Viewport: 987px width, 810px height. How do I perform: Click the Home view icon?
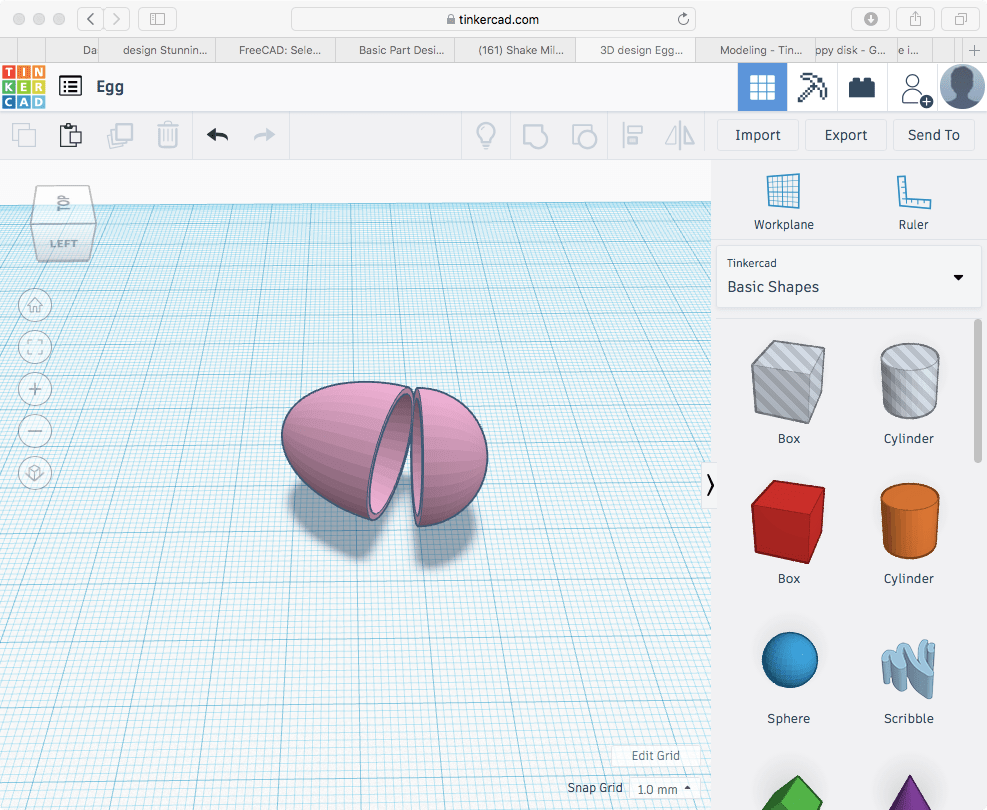tap(35, 305)
